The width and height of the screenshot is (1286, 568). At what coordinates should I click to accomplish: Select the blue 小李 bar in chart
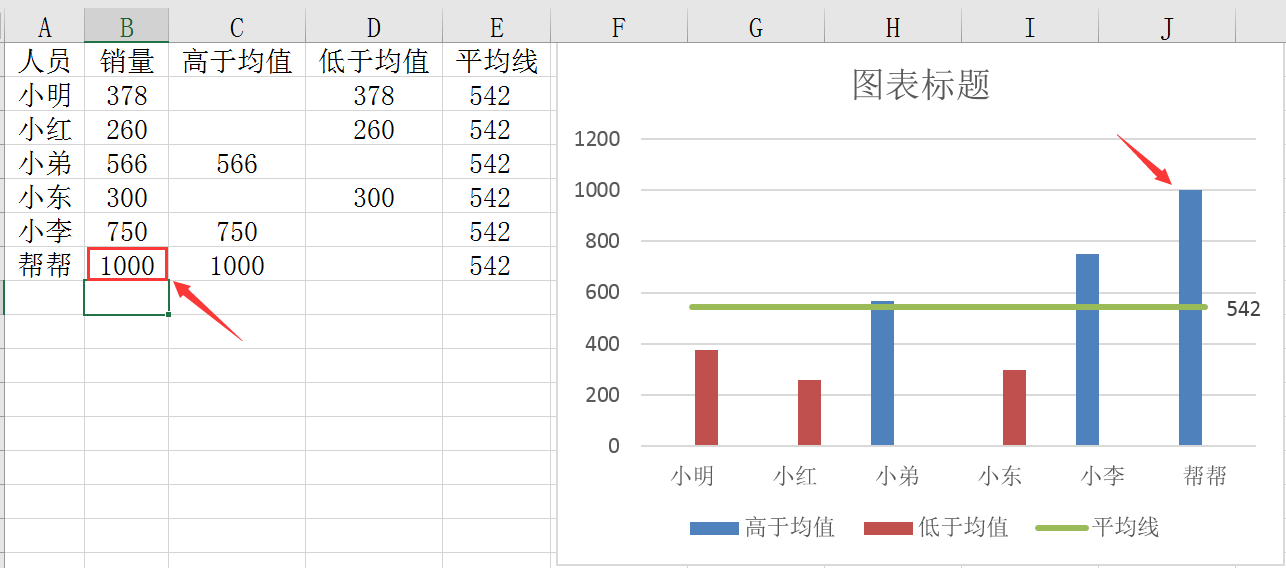point(1087,349)
